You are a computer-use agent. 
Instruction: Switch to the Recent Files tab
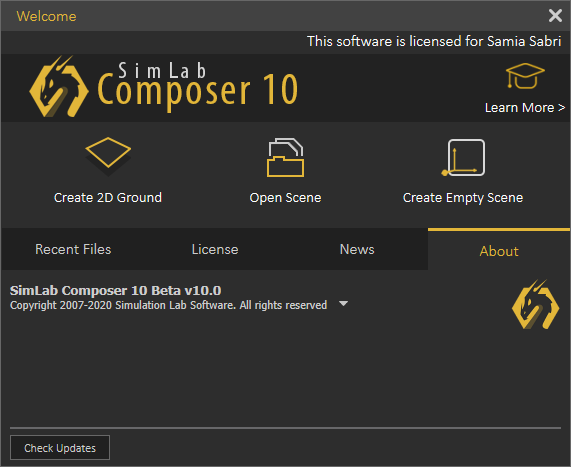pyautogui.click(x=73, y=250)
